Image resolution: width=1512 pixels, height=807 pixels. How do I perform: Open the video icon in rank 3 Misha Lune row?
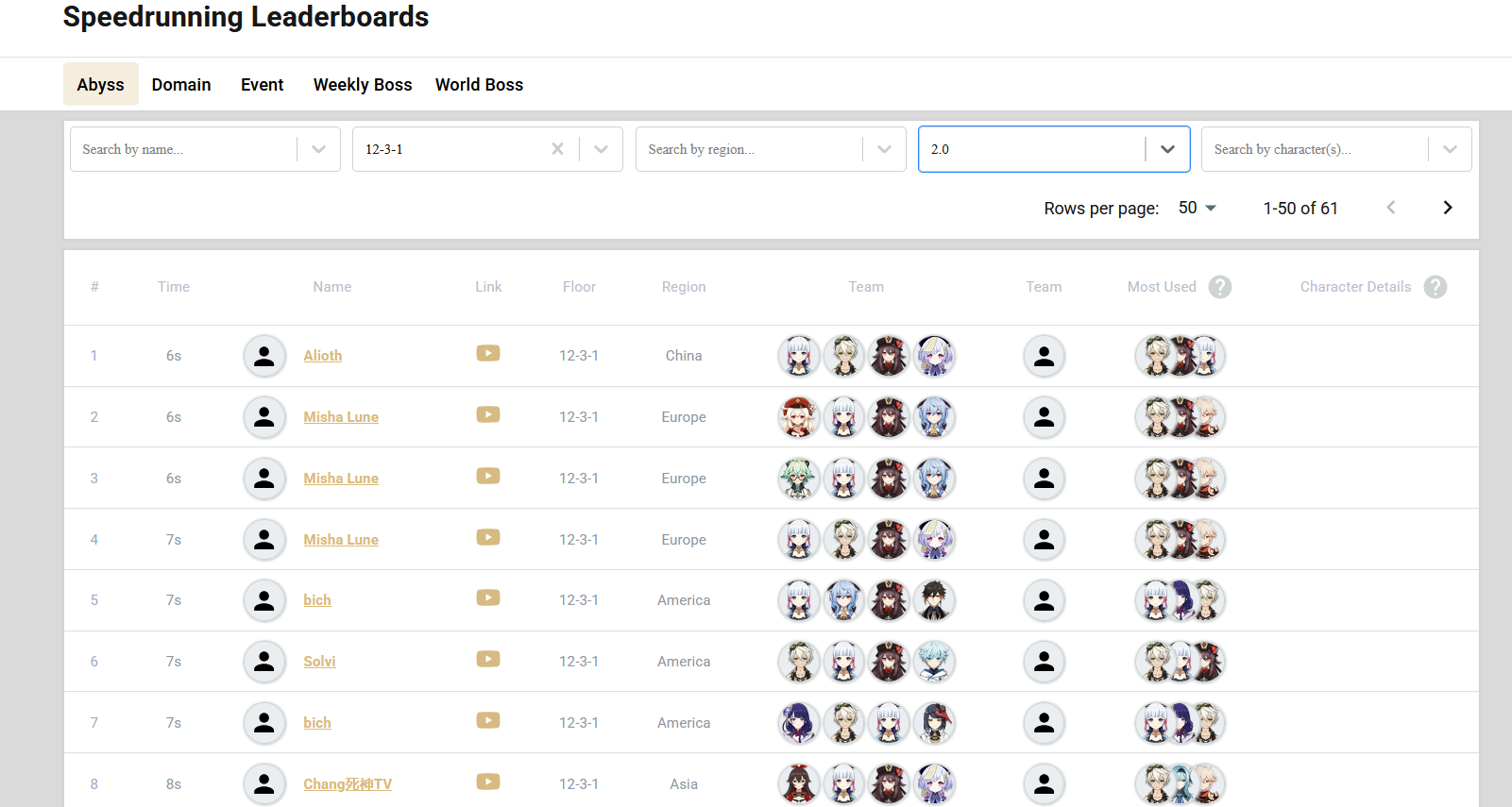coord(488,476)
